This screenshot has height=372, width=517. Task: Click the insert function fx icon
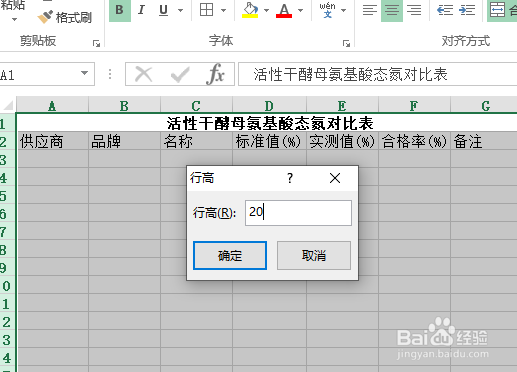point(216,74)
